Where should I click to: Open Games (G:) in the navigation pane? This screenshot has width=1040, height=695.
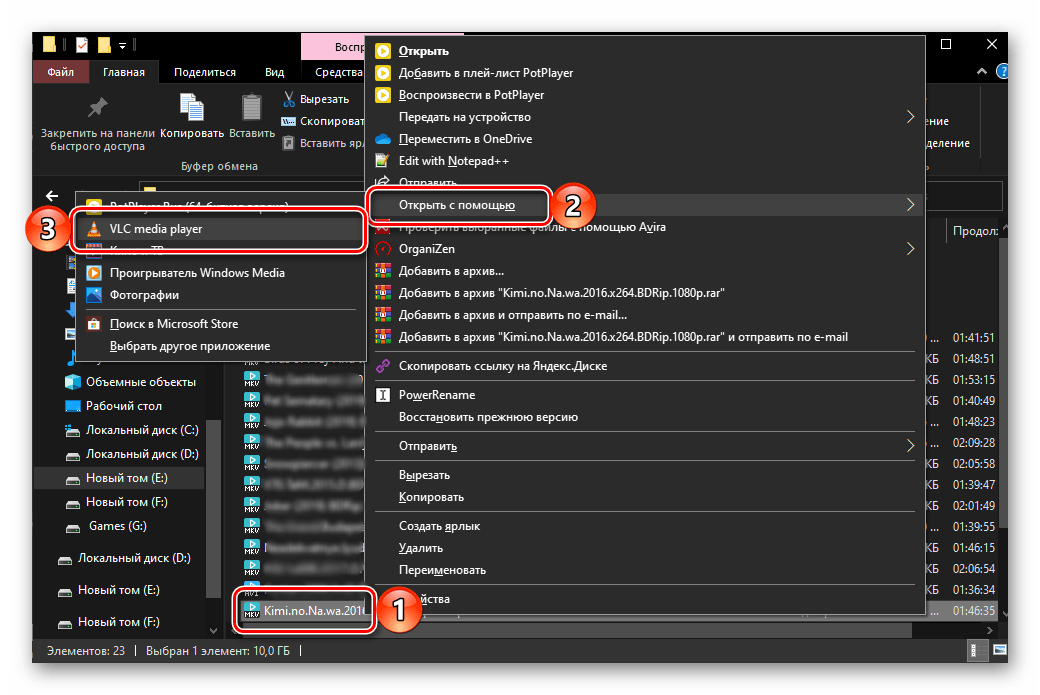[105, 526]
